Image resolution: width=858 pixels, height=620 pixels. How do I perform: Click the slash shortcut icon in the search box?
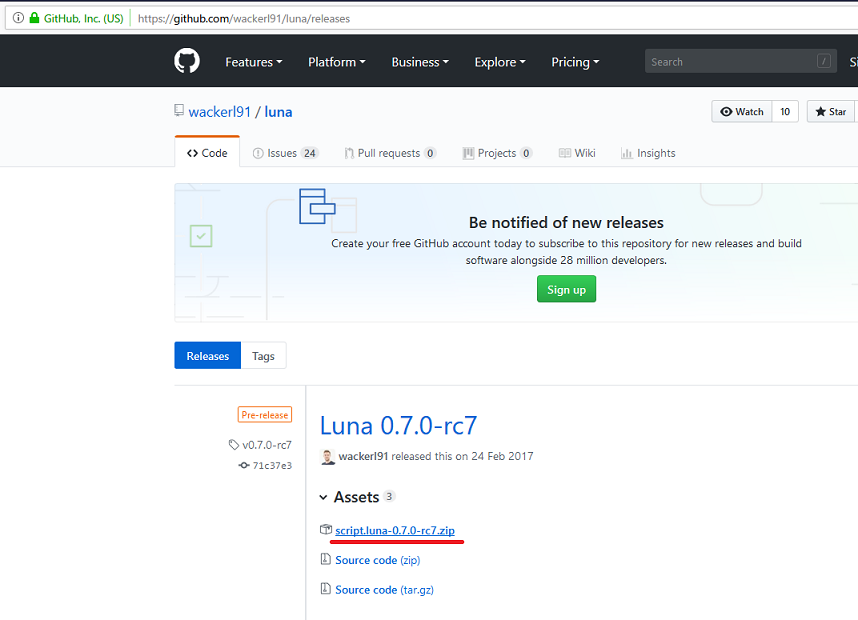(x=824, y=61)
